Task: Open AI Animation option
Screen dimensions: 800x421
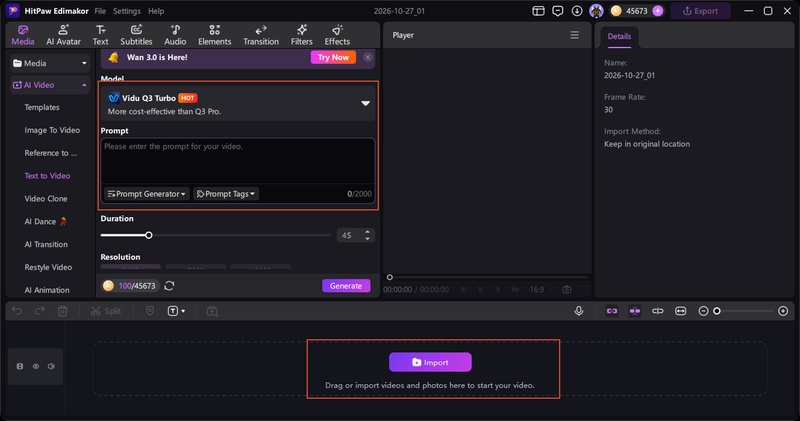Action: 47,290
